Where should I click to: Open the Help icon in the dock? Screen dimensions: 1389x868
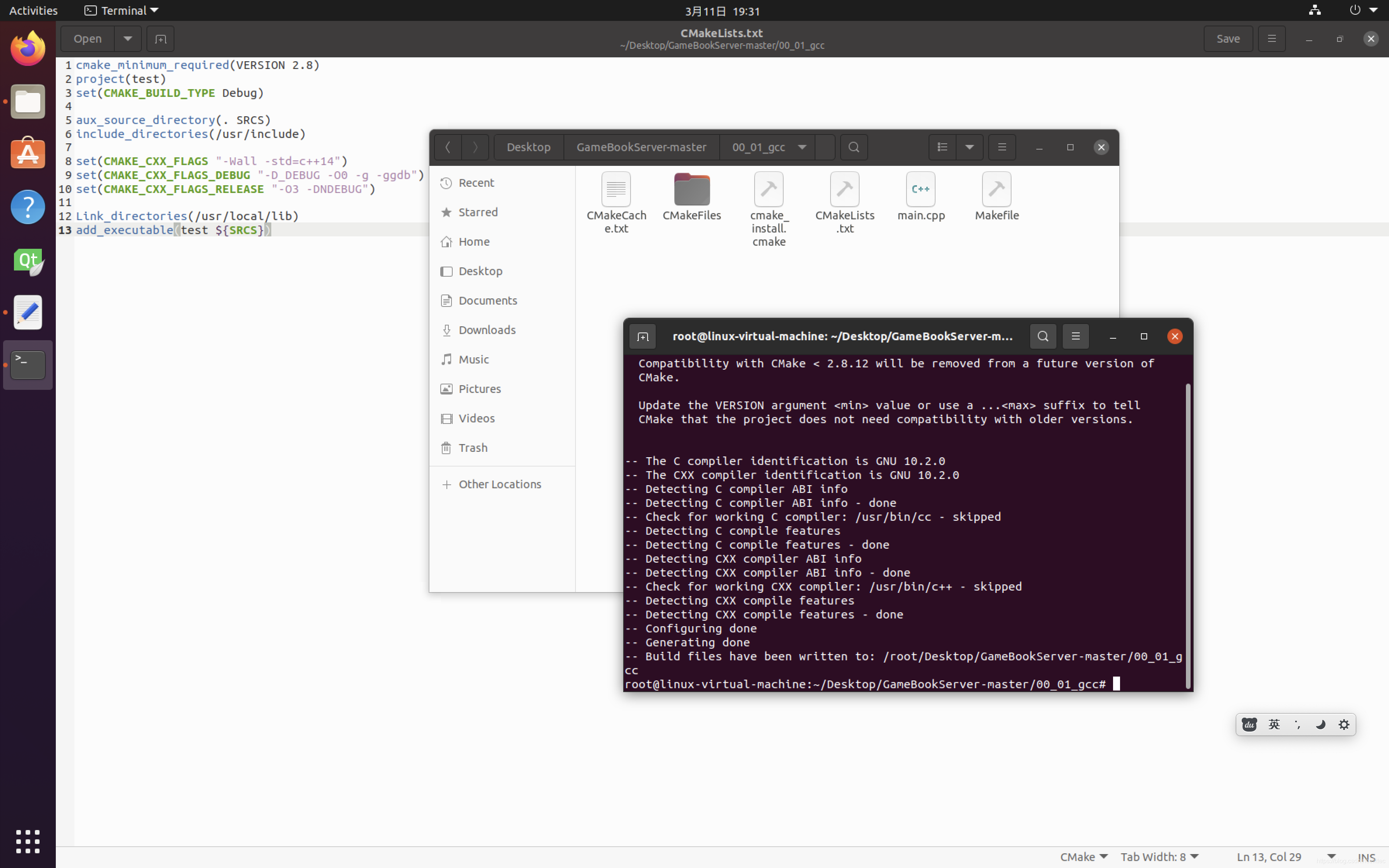coord(28,207)
